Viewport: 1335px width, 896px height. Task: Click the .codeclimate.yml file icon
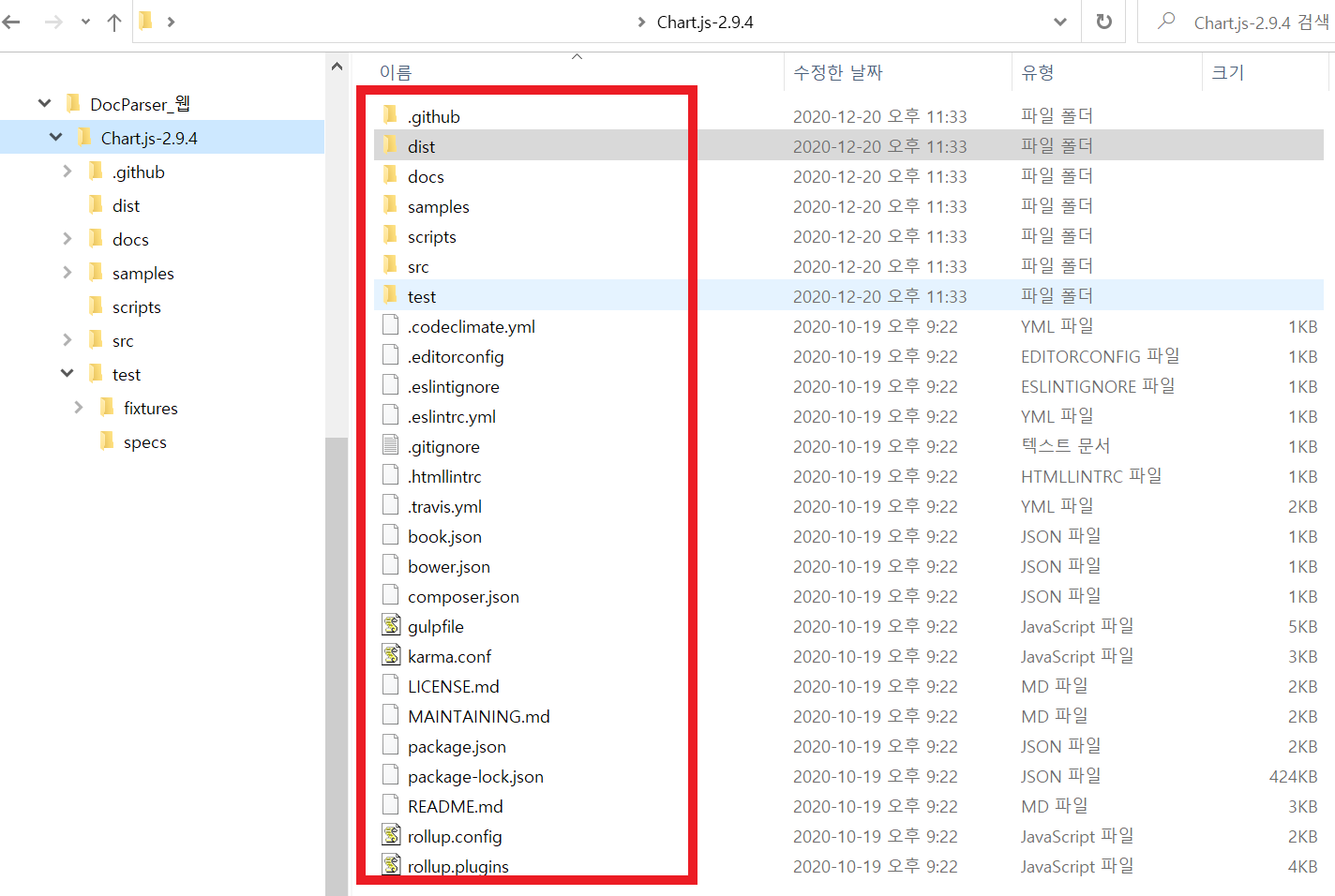click(391, 325)
